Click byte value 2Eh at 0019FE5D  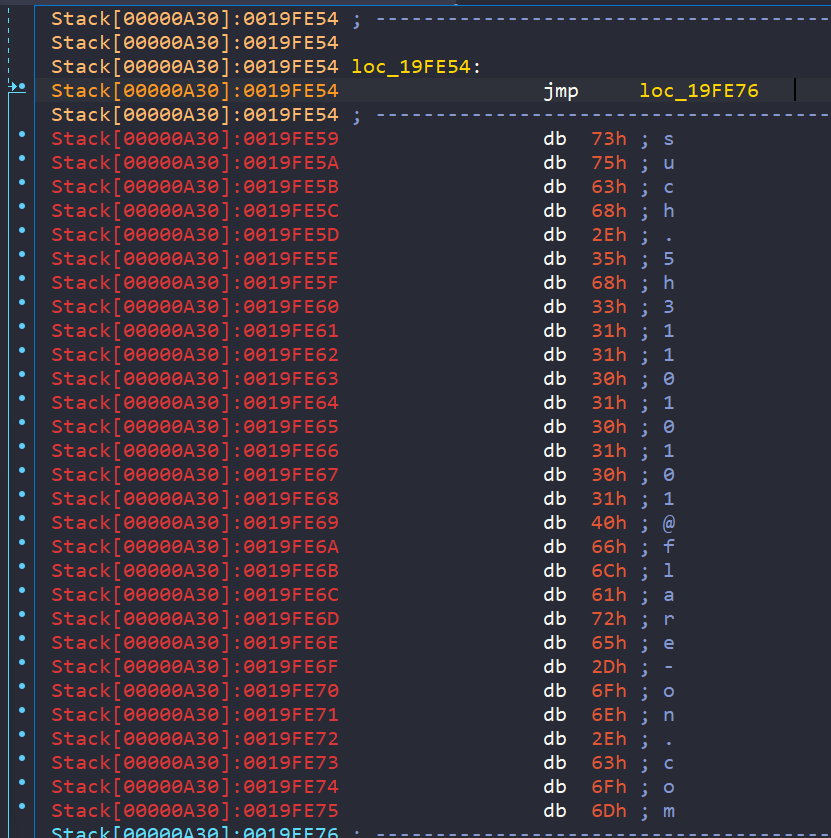coord(609,235)
